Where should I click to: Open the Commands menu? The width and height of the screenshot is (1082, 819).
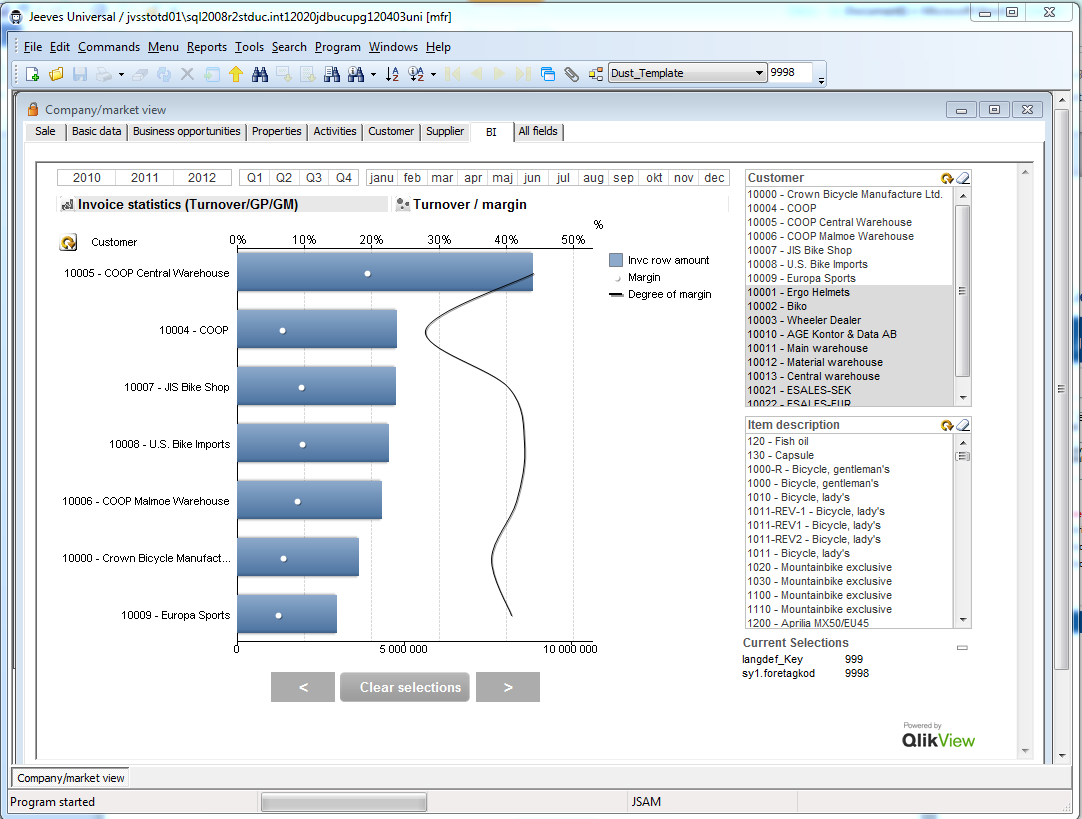tap(109, 47)
